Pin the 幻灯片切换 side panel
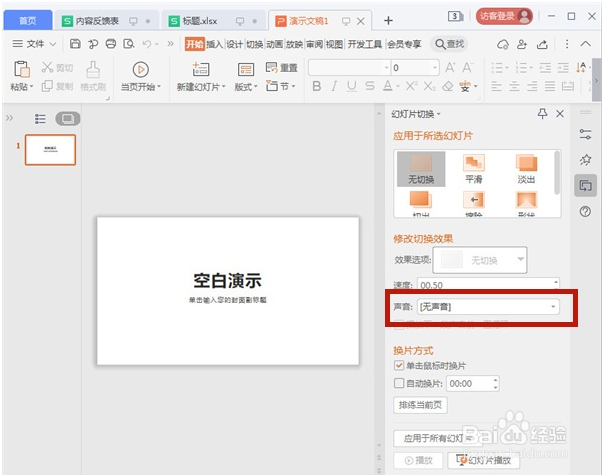This screenshot has height=475, width=603. point(542,113)
